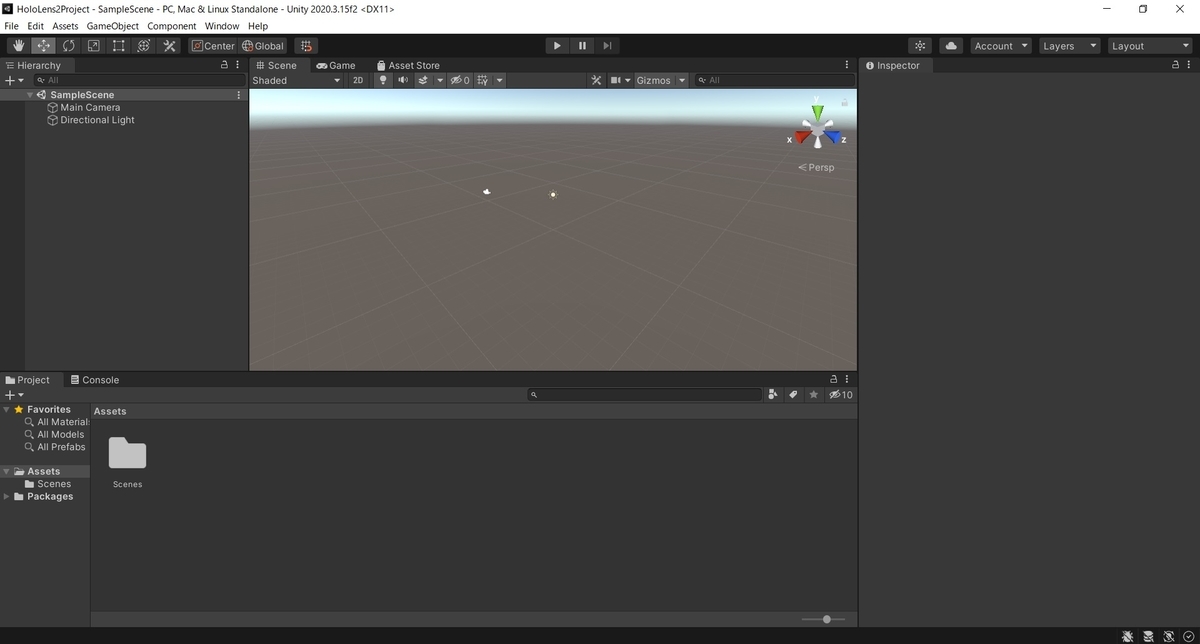Collapse Assets folder tree
1200x644 pixels.
7,471
